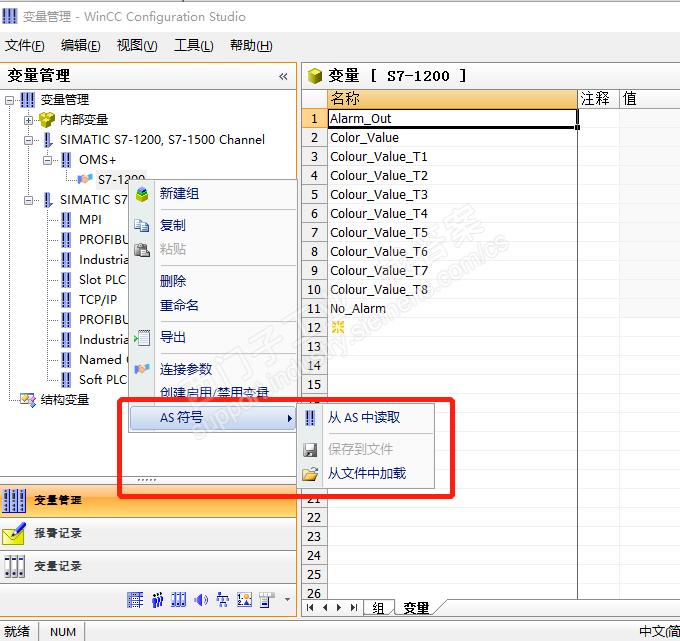The width and height of the screenshot is (680, 641).
Task: Collapse the root 变量管理 tree node
Action: pos(9,101)
